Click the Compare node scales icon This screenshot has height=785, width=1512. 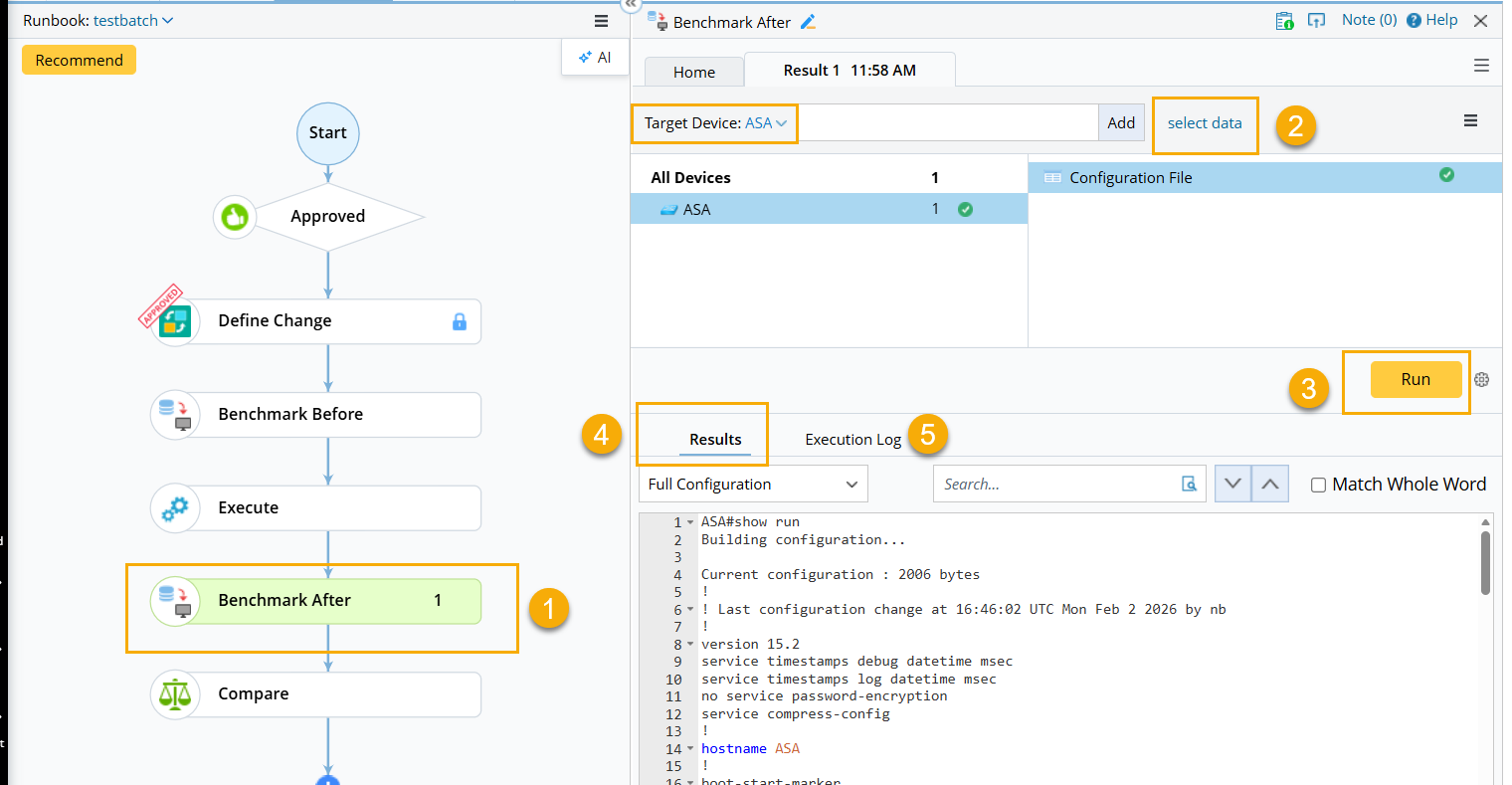175,694
